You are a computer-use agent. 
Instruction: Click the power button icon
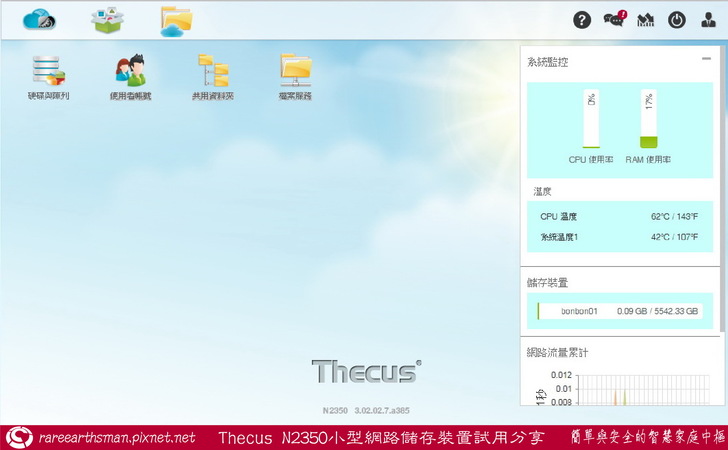click(x=677, y=20)
